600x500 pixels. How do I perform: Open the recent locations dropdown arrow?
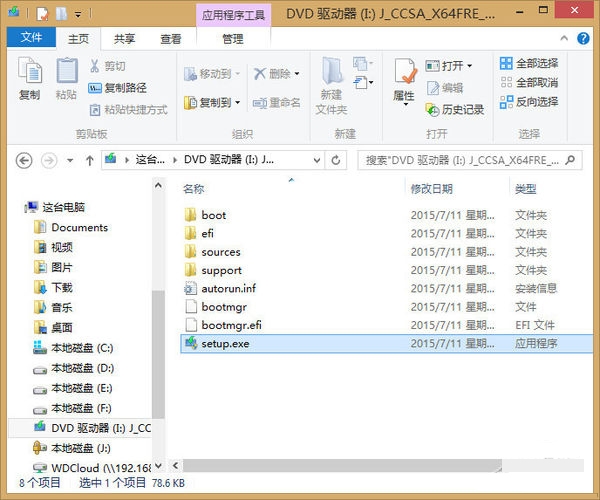click(x=70, y=161)
